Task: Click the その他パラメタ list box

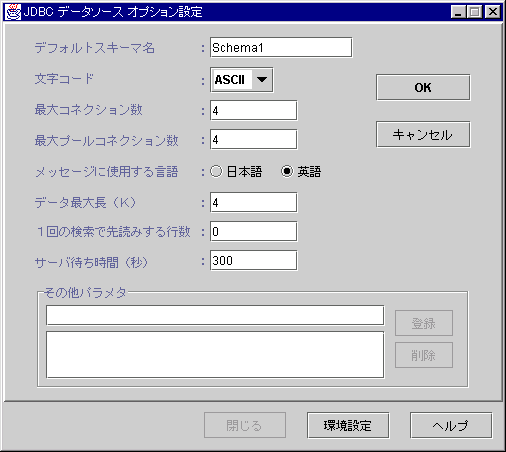Action: click(x=215, y=355)
